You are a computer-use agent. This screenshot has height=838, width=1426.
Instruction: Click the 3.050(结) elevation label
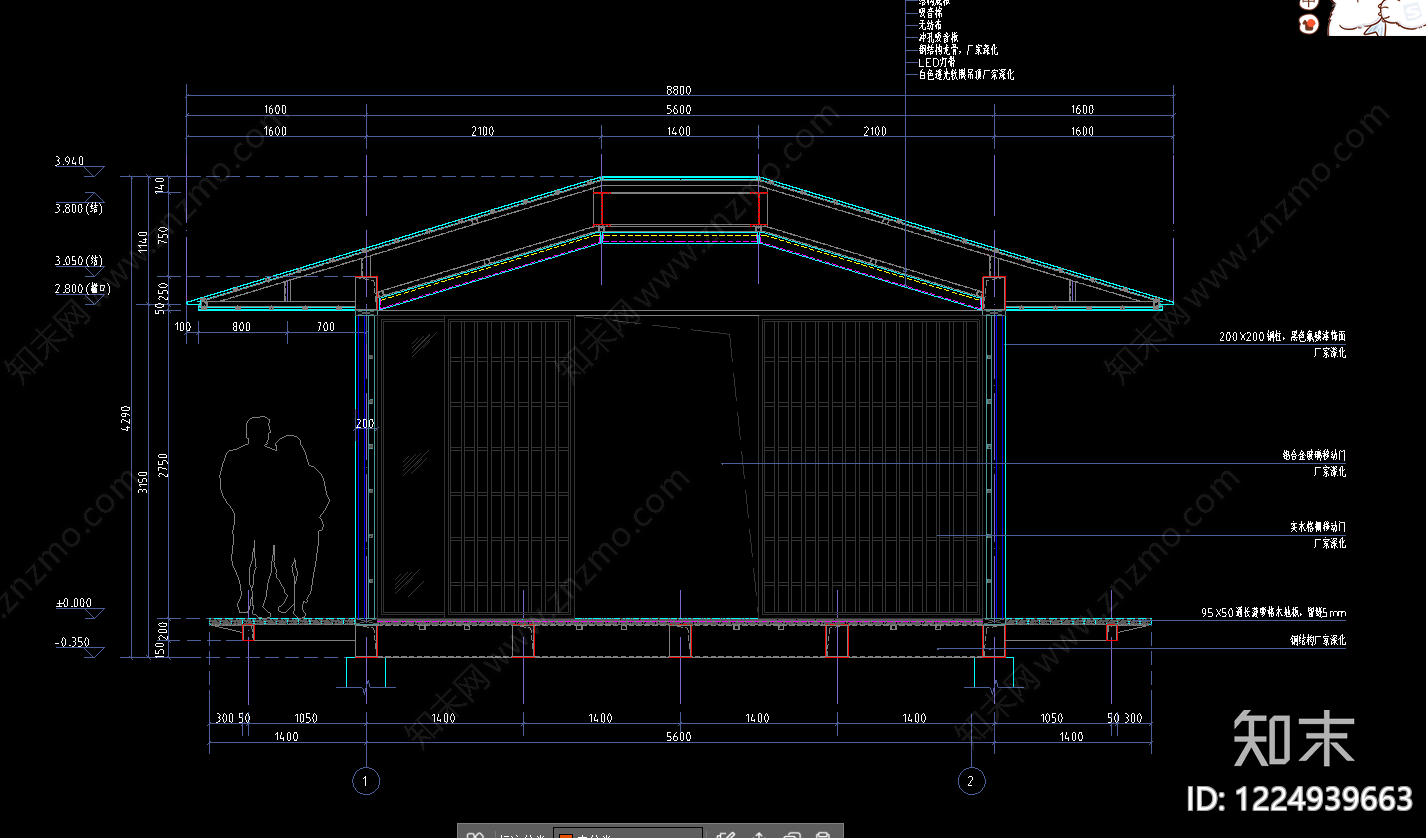coord(79,261)
